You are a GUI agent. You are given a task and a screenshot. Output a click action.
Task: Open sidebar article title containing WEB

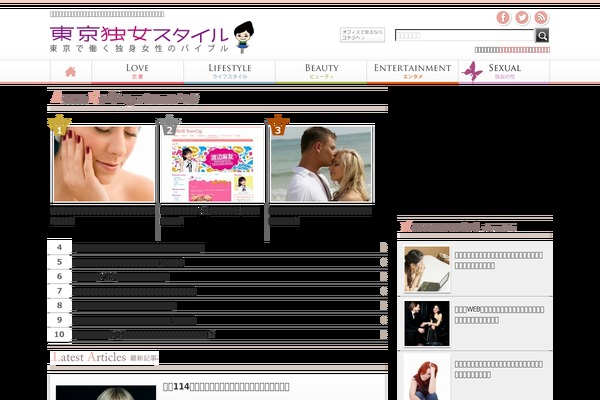click(x=499, y=315)
